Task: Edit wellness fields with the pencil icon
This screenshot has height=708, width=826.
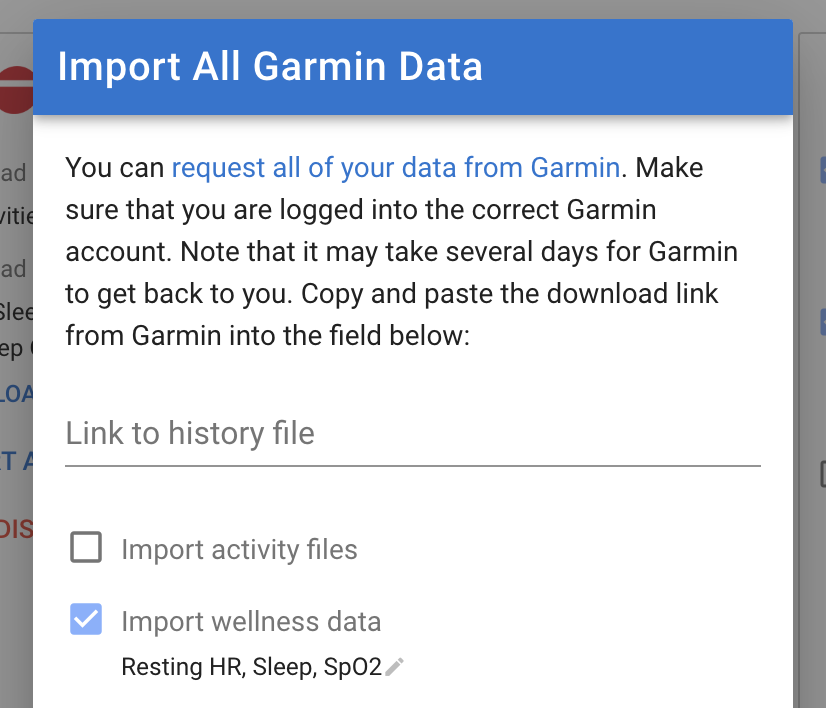Action: click(x=394, y=667)
